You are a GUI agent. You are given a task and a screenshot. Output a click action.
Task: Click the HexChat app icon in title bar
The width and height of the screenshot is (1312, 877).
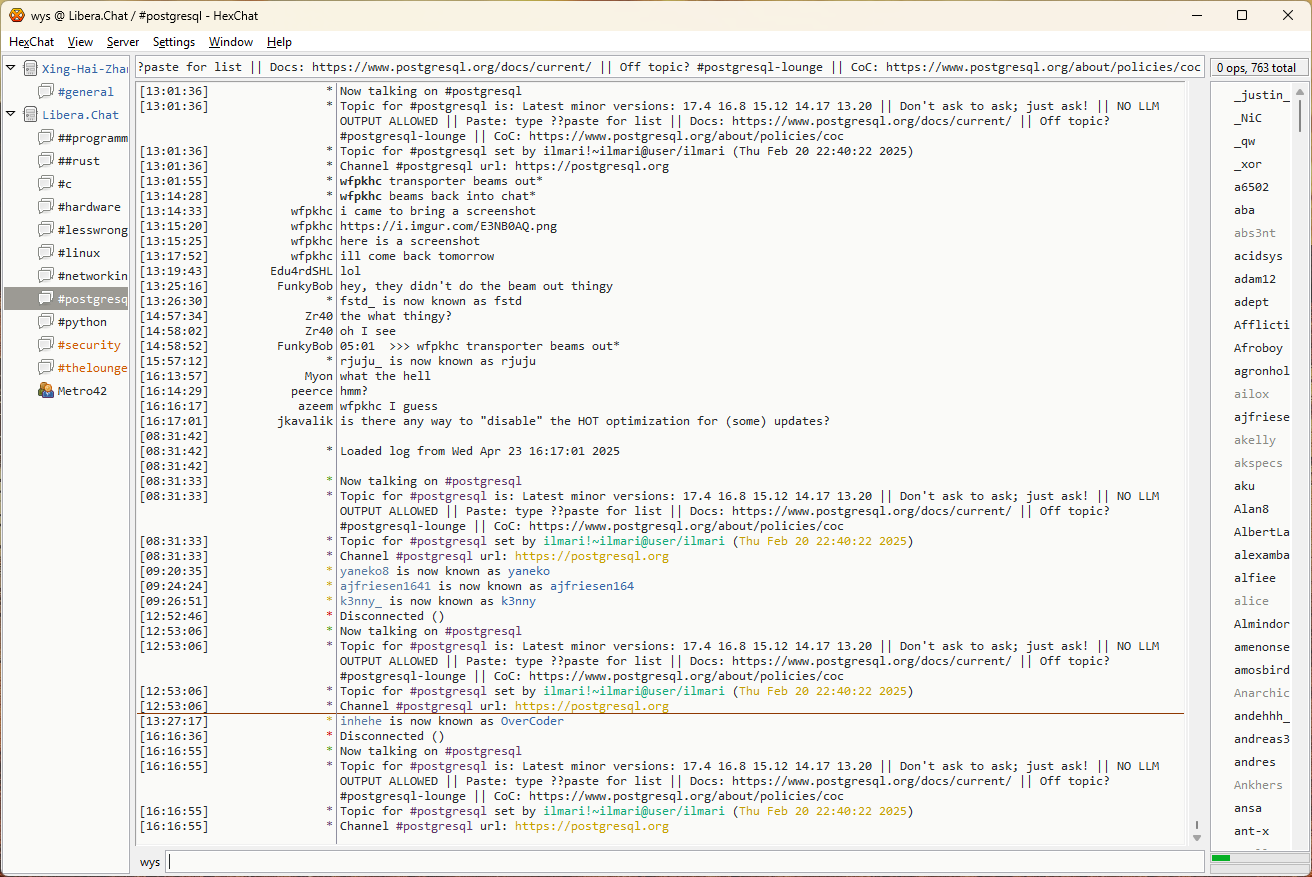(x=17, y=15)
